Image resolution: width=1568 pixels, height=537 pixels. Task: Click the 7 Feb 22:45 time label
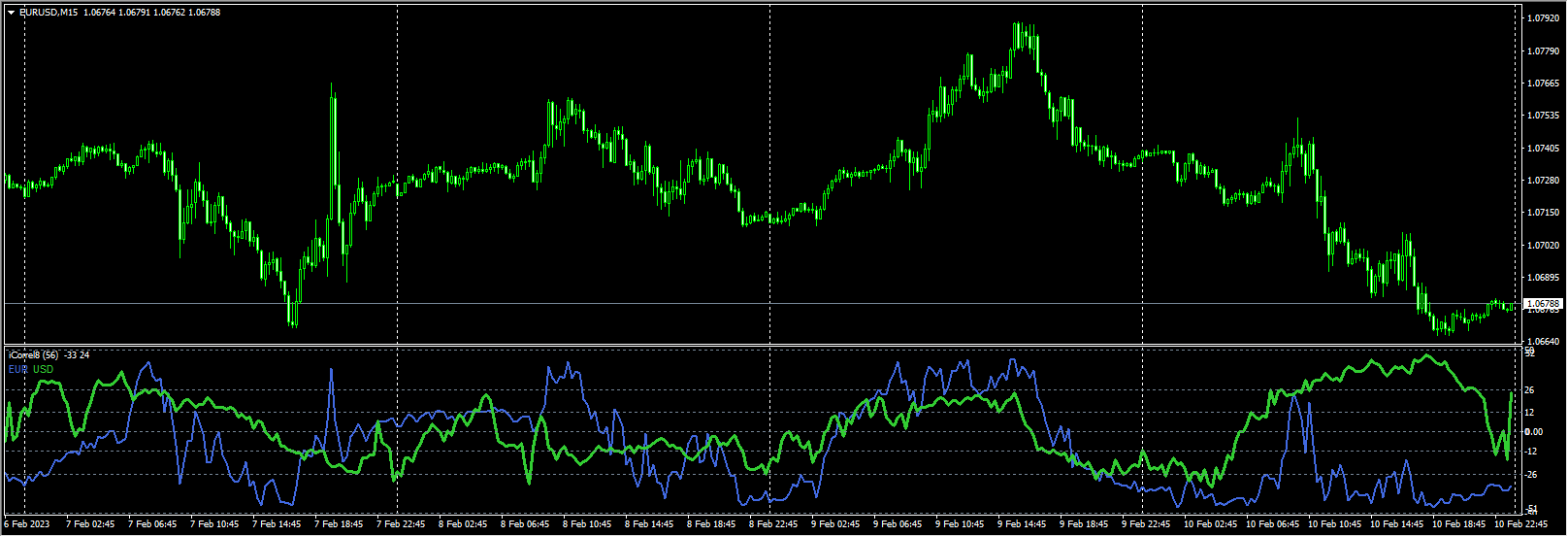[401, 524]
